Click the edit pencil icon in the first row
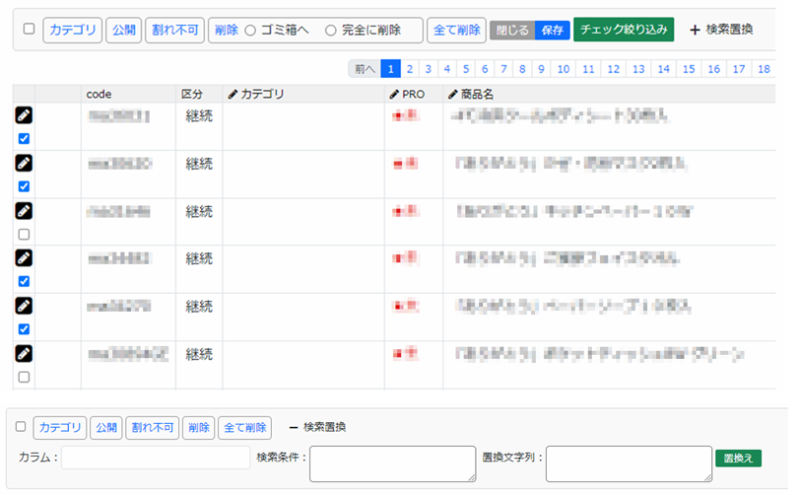Image resolution: width=800 pixels, height=498 pixels. tap(24, 116)
